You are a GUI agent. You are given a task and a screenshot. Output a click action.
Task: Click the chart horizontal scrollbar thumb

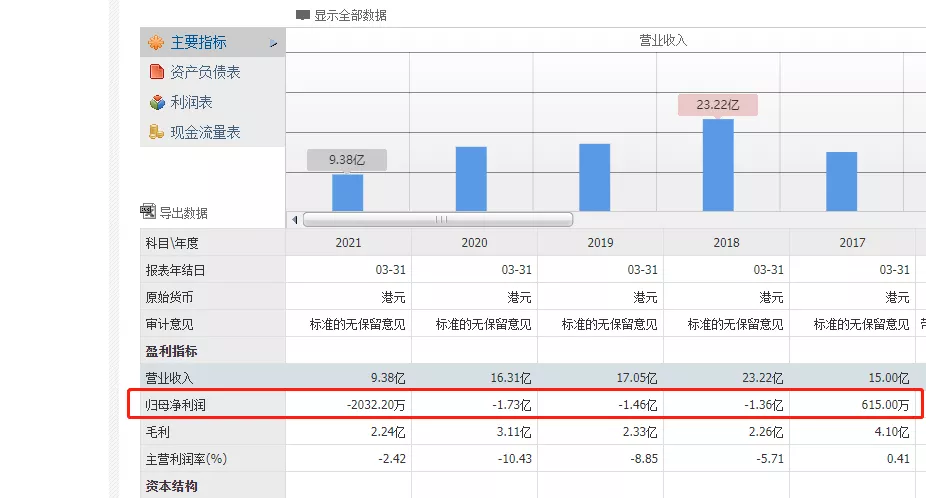(x=438, y=219)
